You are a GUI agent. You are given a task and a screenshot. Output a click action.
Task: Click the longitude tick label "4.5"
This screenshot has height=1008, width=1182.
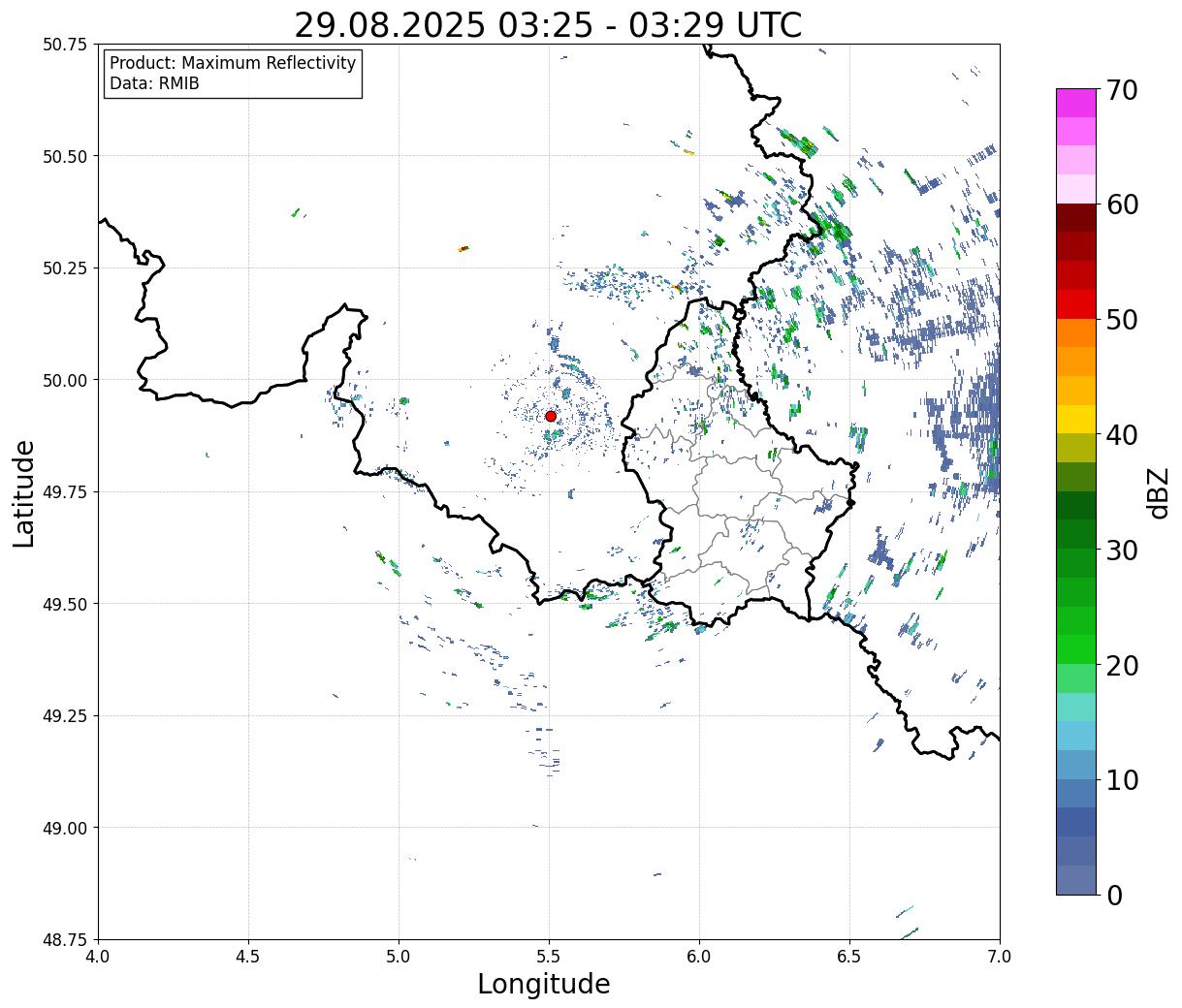248,957
